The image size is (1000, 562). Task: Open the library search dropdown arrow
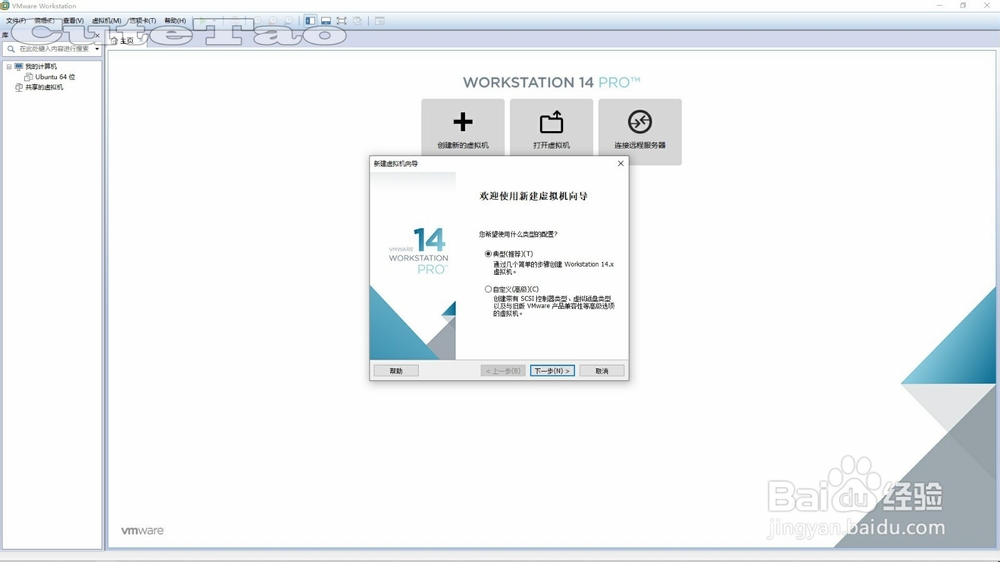tap(97, 48)
